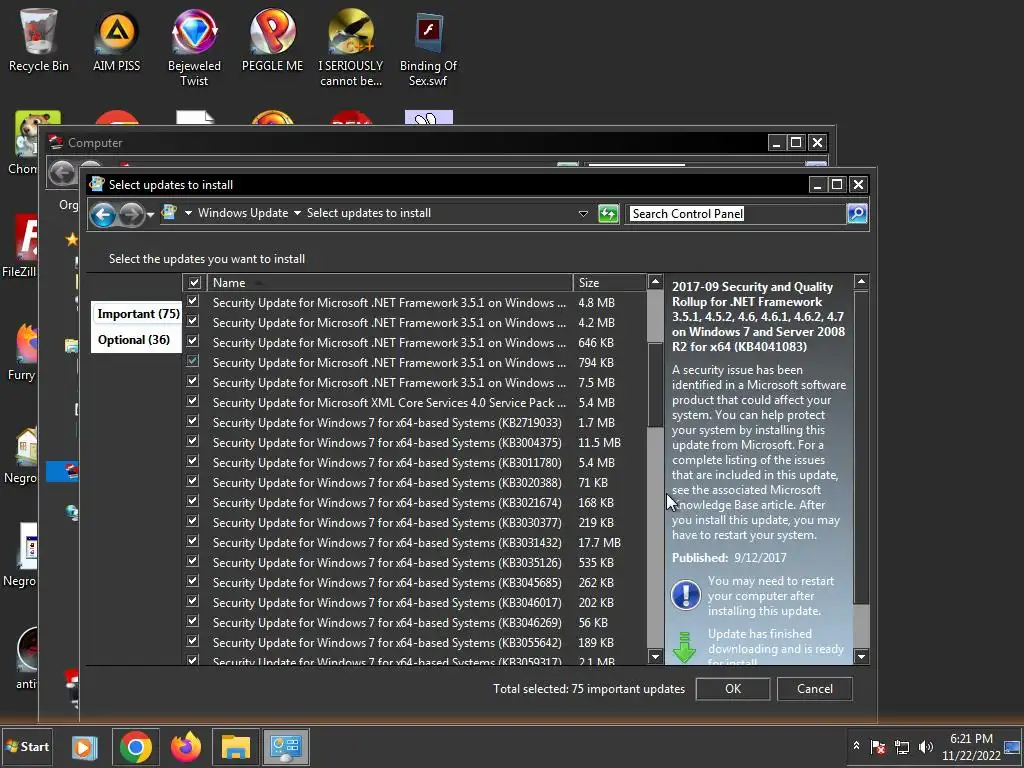Viewport: 1024px width, 768px height.
Task: Expand the dropdown arrow after Windows Update breadcrumb
Action: coord(297,213)
